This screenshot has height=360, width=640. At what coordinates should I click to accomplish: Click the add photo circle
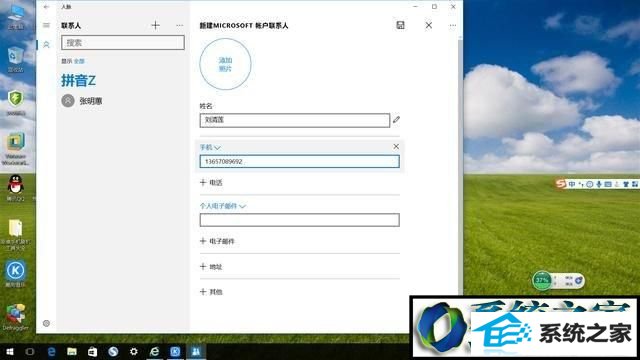[225, 64]
